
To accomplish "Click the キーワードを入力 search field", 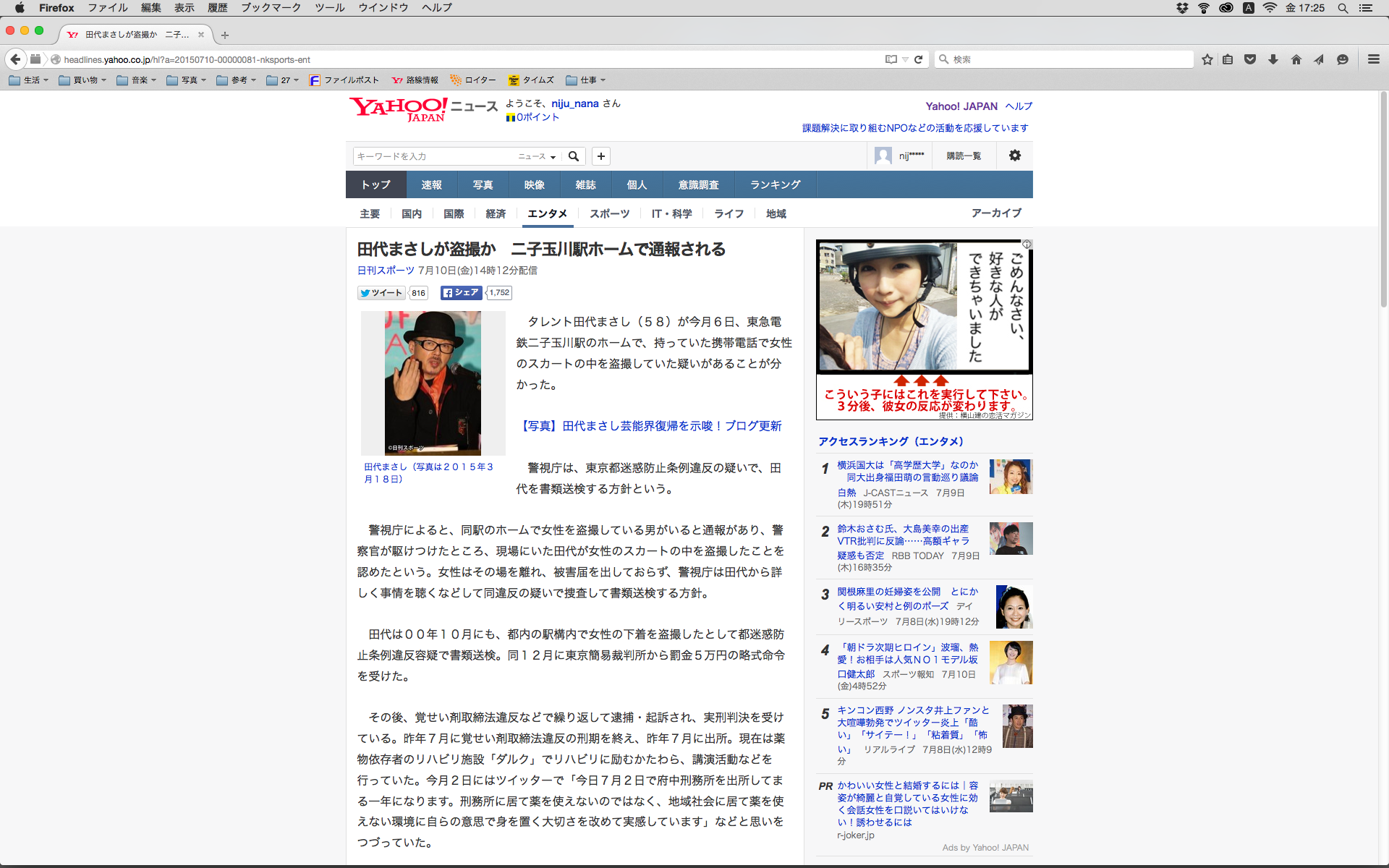I will pyautogui.click(x=434, y=156).
